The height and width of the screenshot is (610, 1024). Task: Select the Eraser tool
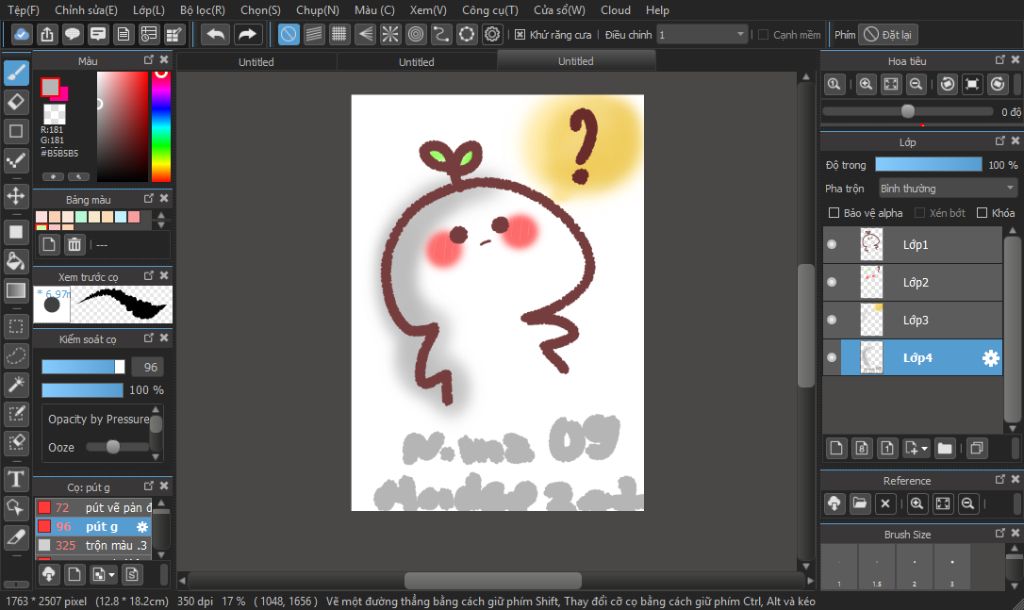pyautogui.click(x=16, y=102)
